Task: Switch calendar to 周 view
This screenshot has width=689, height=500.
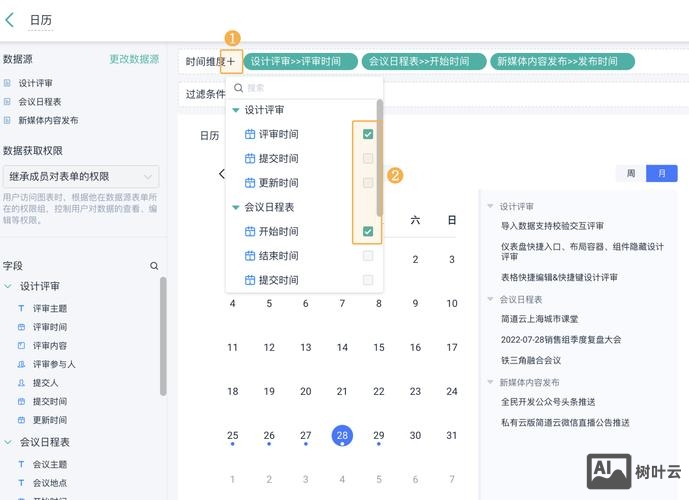Action: (x=631, y=174)
